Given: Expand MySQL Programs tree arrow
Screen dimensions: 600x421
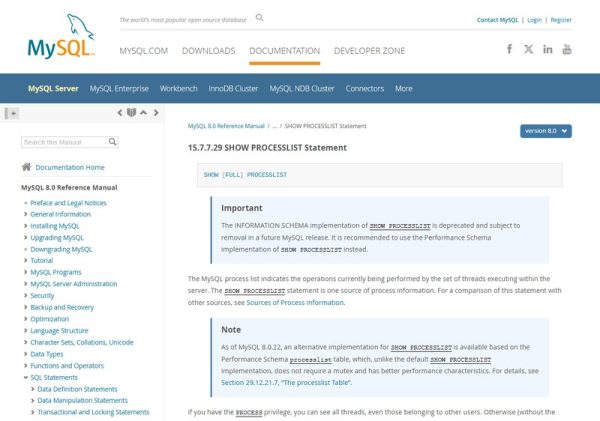Looking at the screenshot, I should 26,272.
